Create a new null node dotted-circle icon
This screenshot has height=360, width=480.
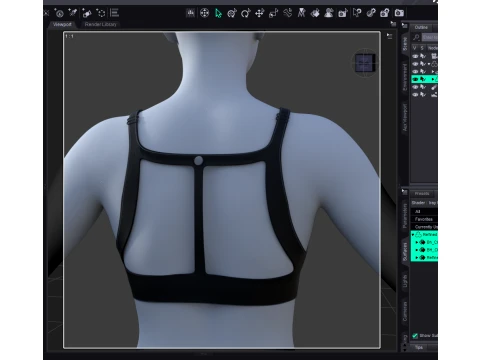coord(101,13)
